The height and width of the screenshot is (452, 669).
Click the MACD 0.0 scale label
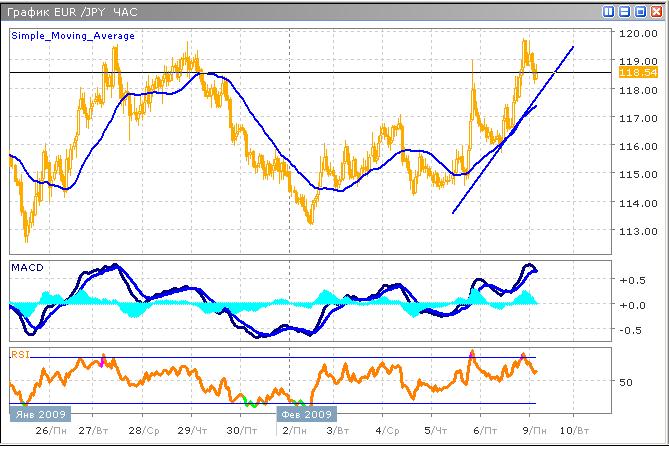coord(634,305)
